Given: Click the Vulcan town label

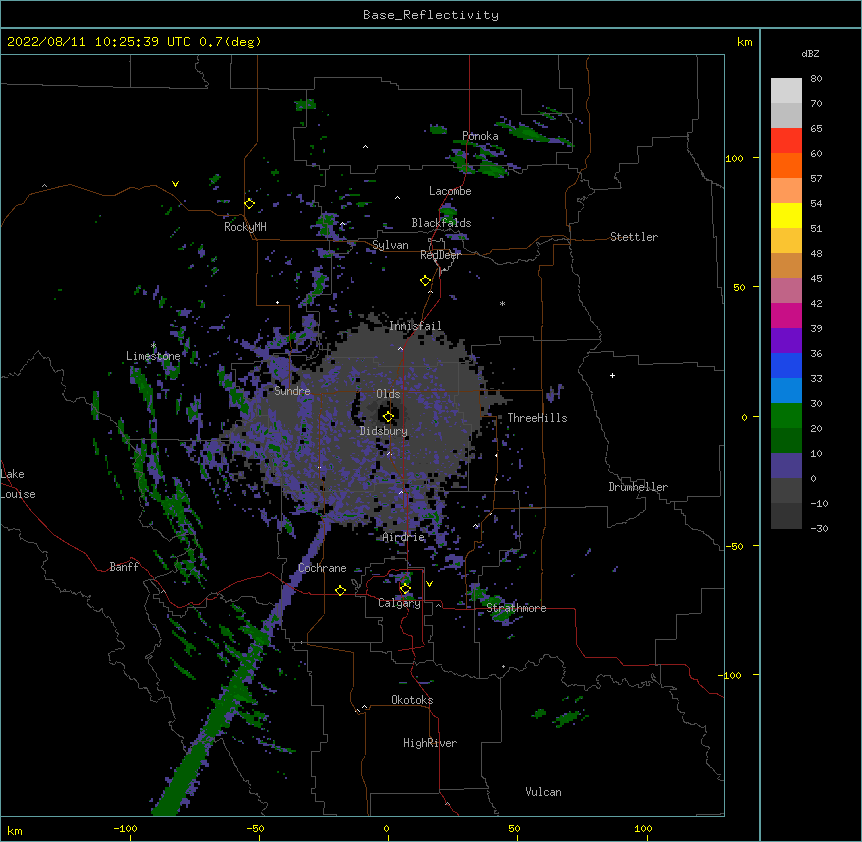Looking at the screenshot, I should (543, 792).
